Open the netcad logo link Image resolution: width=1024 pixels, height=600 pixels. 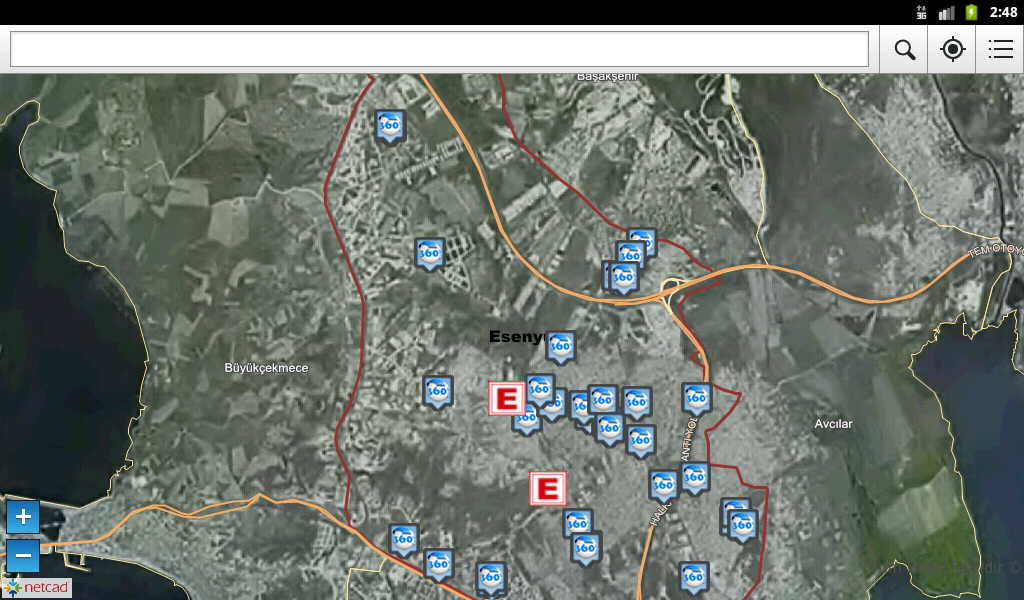[37, 588]
